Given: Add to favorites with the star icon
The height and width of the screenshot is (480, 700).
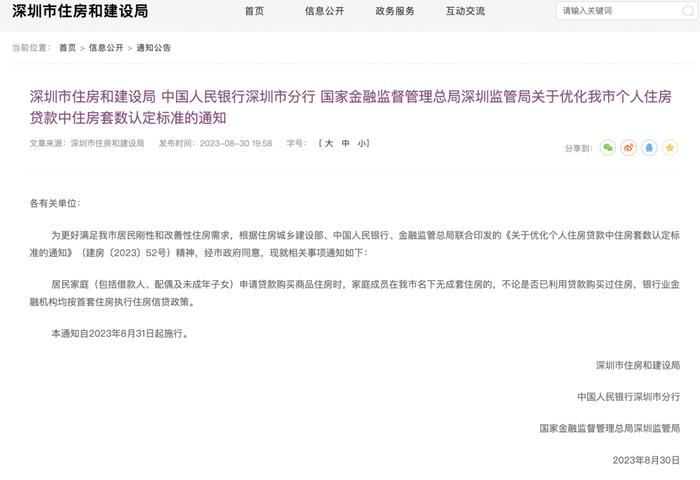Looking at the screenshot, I should tap(670, 148).
